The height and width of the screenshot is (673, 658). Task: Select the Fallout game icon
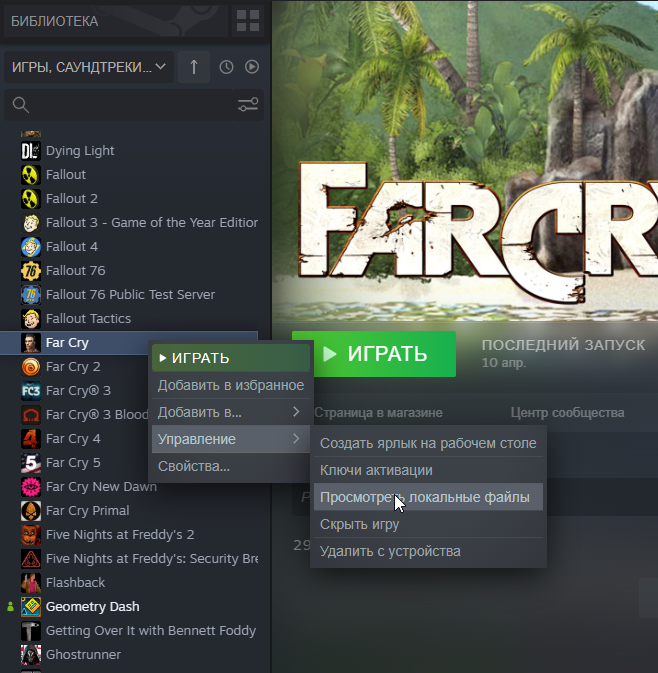click(31, 175)
